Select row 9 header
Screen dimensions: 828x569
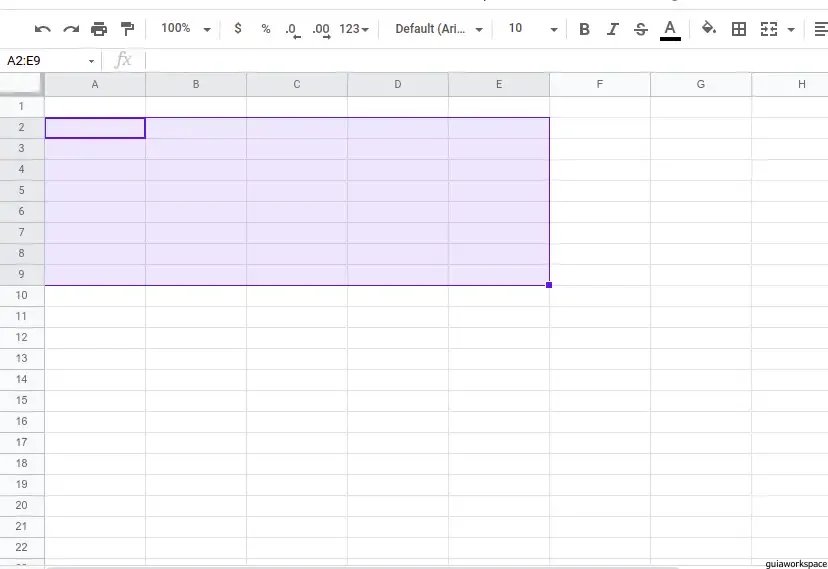coord(22,274)
